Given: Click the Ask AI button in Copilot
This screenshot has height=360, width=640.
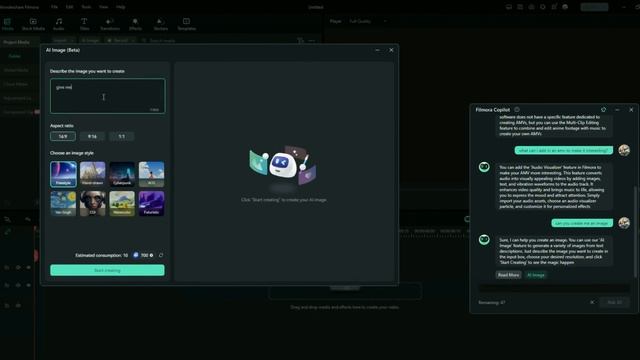Looking at the screenshot, I should 615,302.
